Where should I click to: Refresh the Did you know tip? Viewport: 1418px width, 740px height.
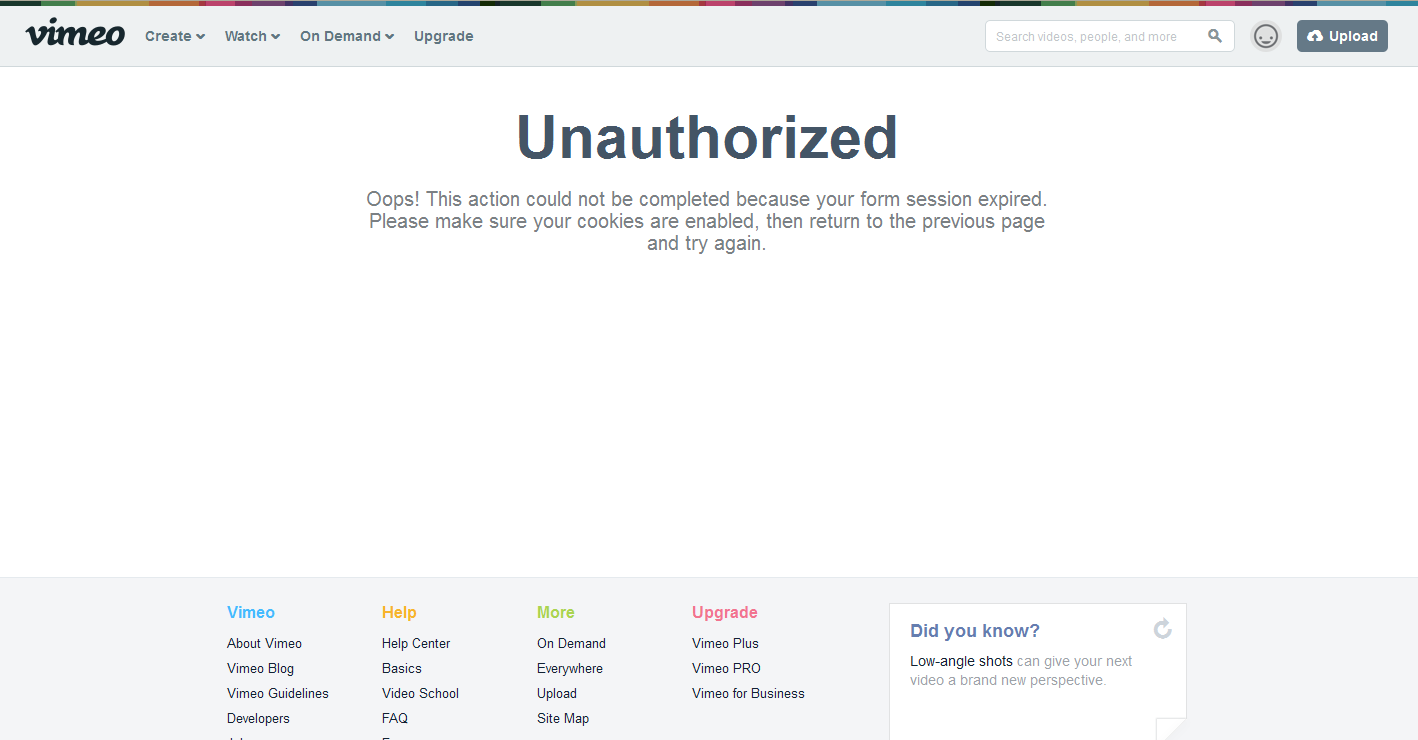[1162, 629]
